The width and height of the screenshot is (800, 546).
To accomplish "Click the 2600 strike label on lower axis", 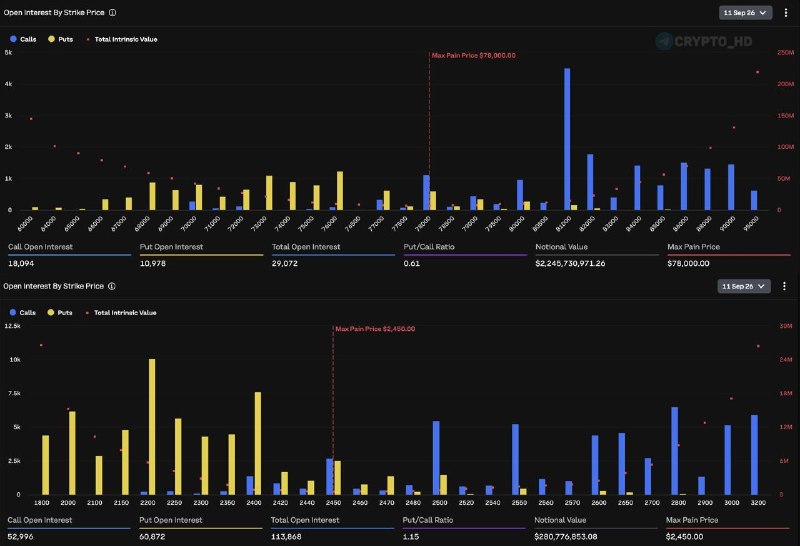I will coord(599,503).
